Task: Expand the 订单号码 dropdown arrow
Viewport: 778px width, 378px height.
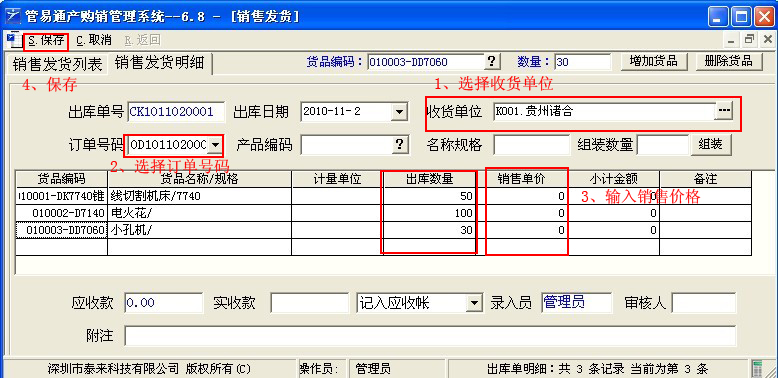Action: pyautogui.click(x=214, y=144)
